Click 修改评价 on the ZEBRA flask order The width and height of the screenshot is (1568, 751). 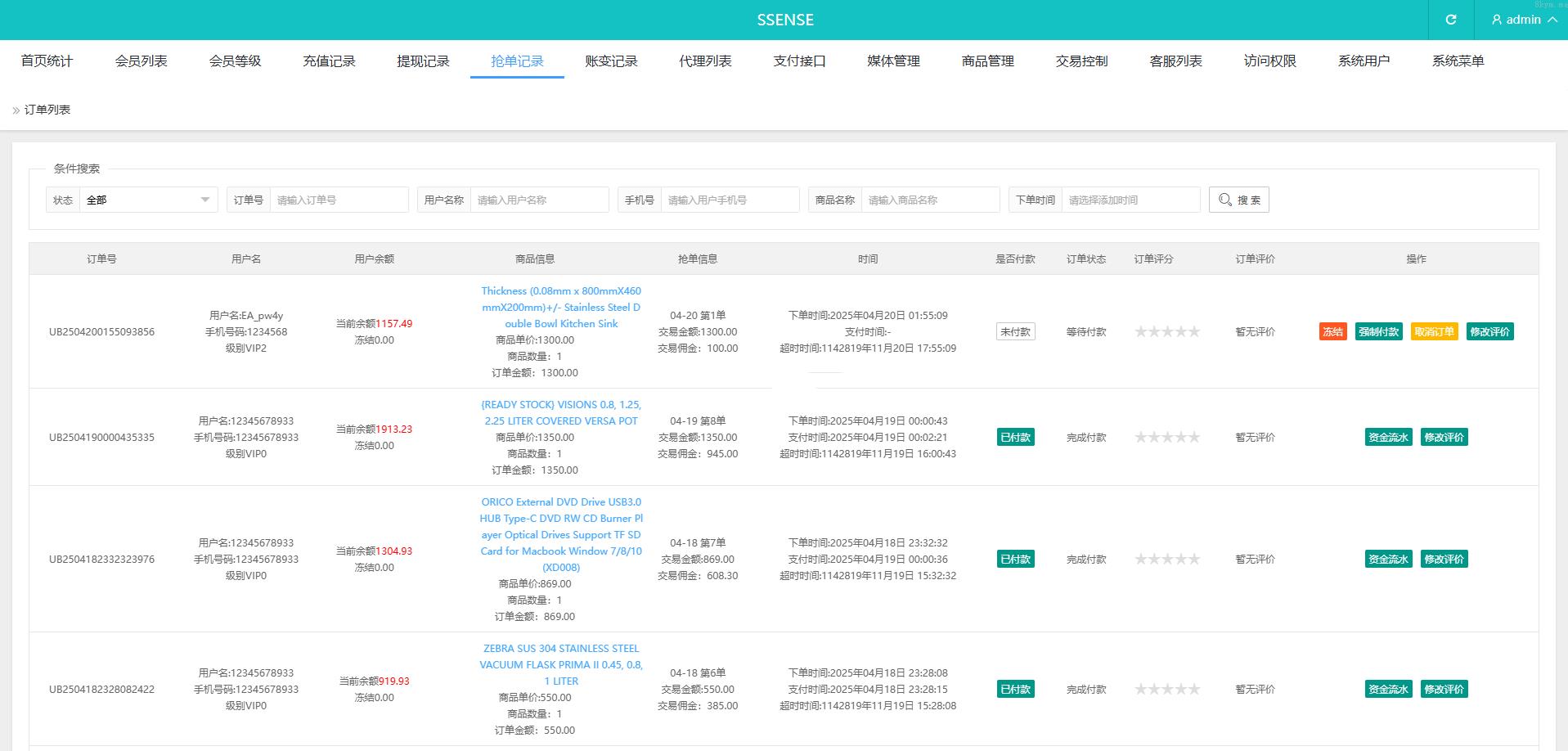pos(1444,689)
